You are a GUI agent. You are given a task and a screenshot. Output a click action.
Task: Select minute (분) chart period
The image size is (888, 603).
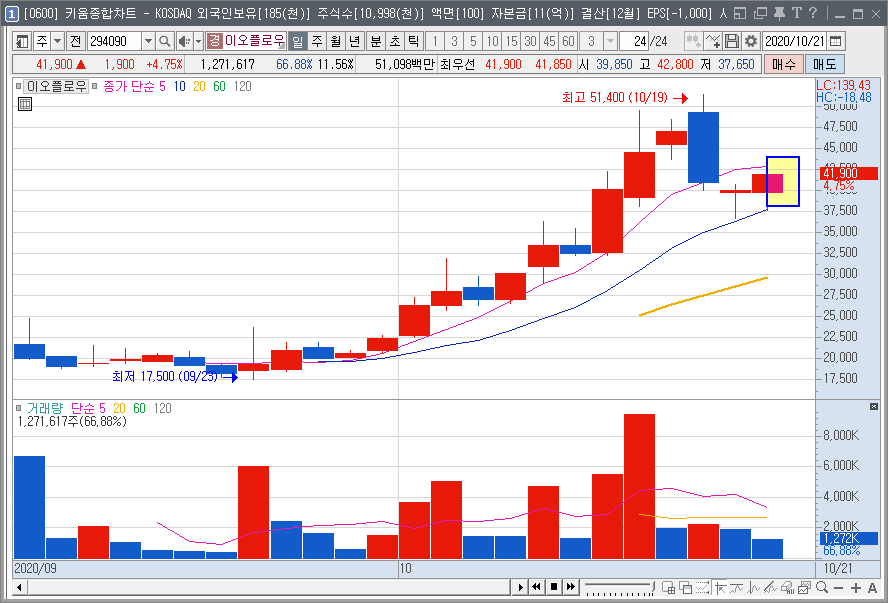pos(376,41)
